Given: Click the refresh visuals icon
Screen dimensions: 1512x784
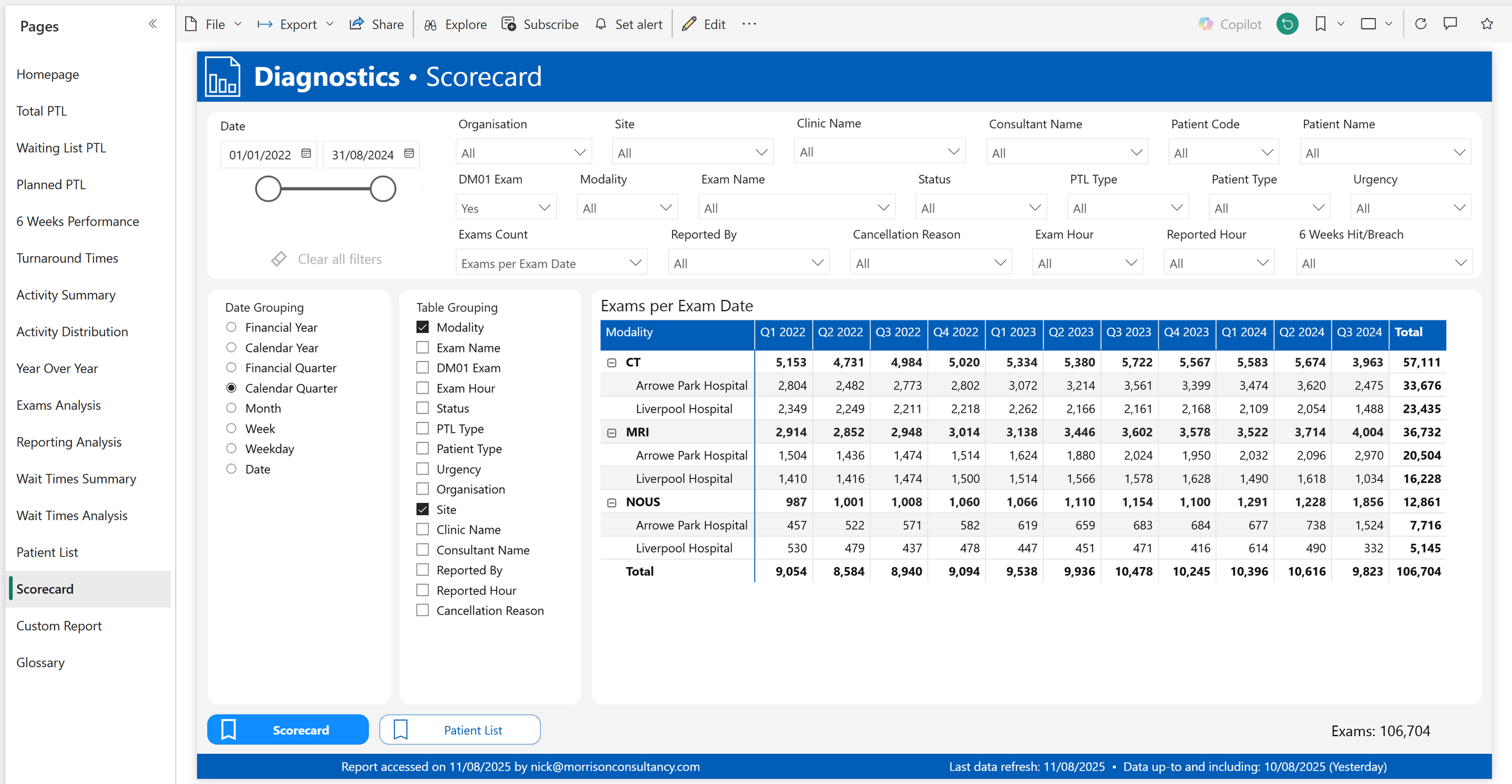Looking at the screenshot, I should 1421,24.
